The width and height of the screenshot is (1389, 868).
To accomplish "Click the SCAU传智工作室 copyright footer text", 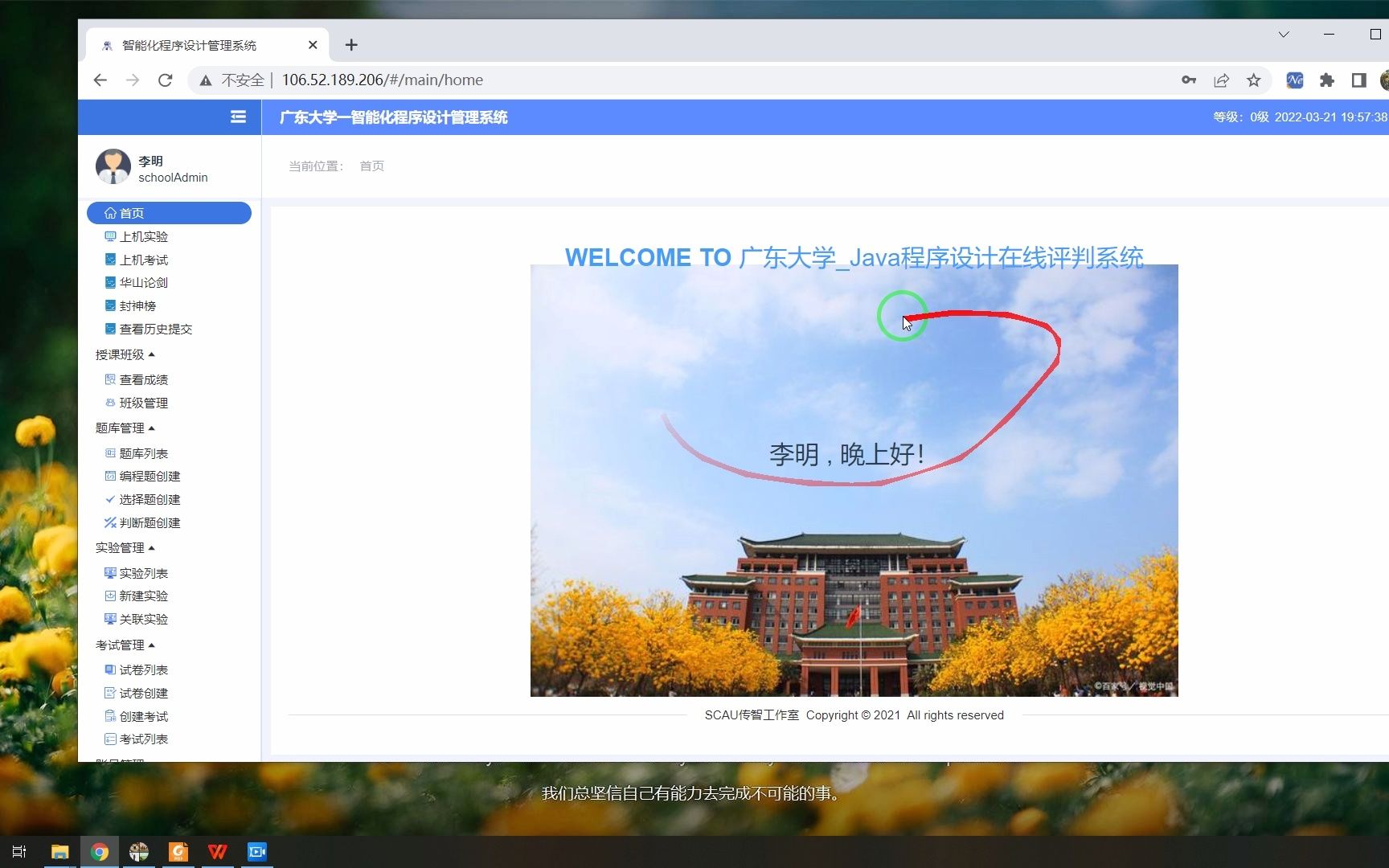I will pos(854,715).
